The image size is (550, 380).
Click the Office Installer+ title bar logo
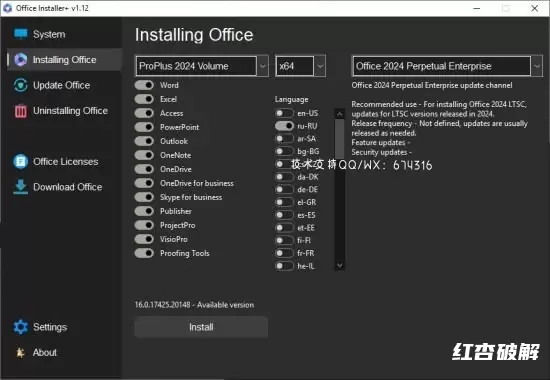click(7, 8)
